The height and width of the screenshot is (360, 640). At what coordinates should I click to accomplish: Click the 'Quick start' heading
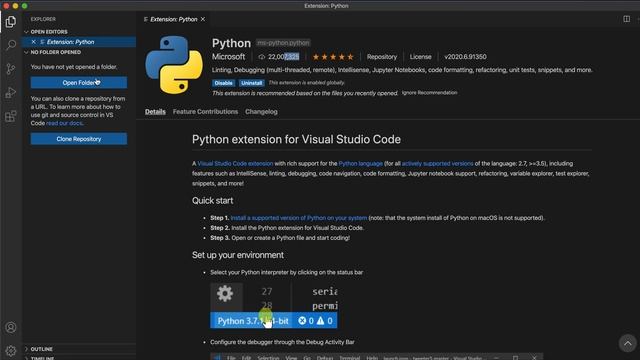(x=212, y=200)
